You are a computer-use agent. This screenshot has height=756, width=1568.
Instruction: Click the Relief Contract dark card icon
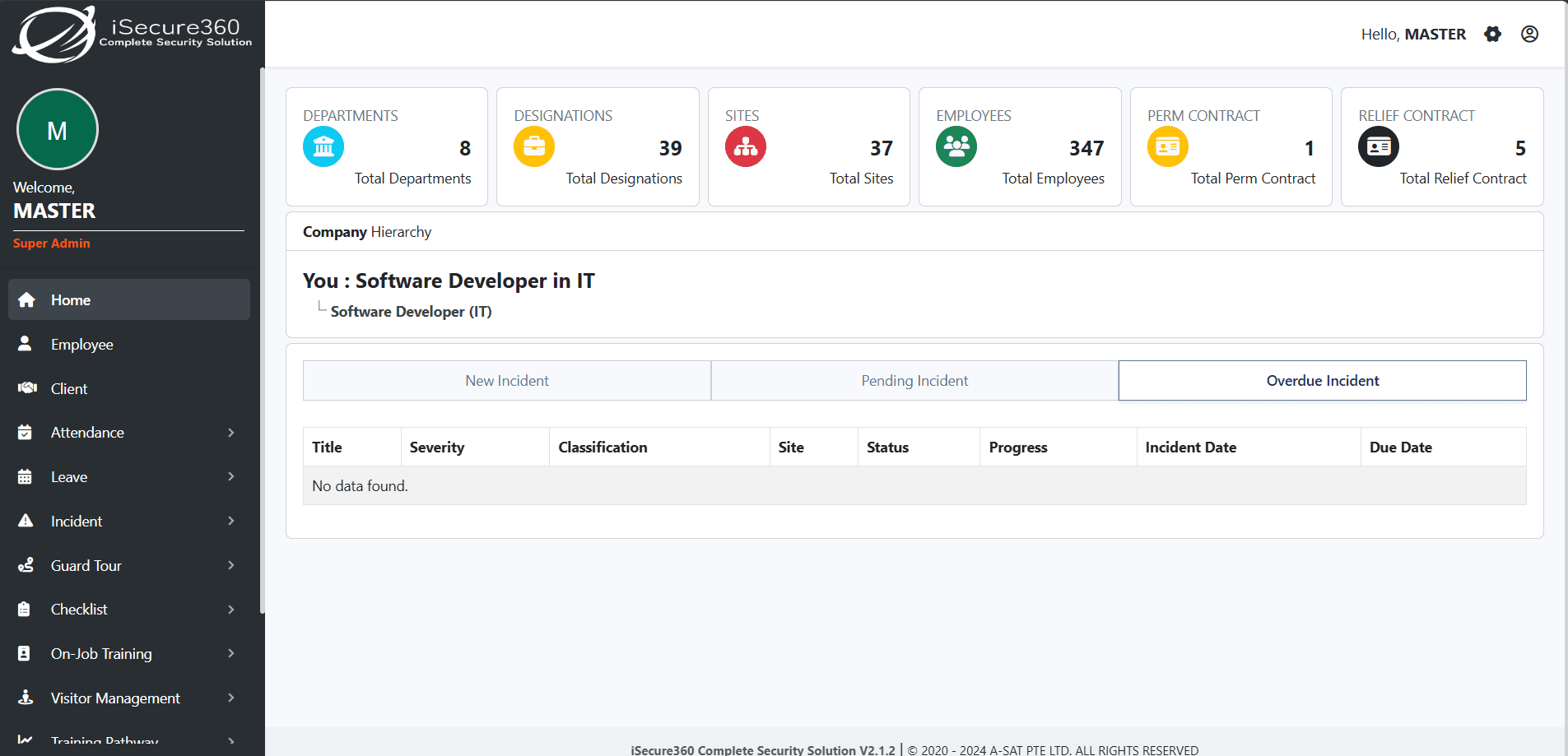tap(1378, 147)
